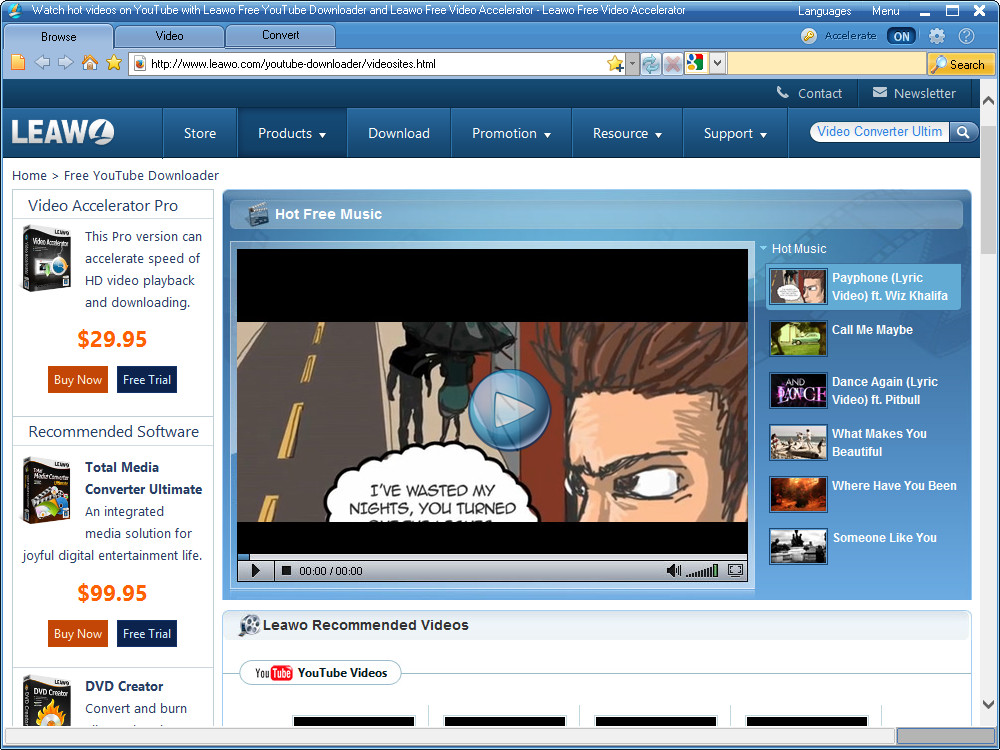The image size is (1000, 750).
Task: Open the Newsletter link
Action: click(x=913, y=93)
